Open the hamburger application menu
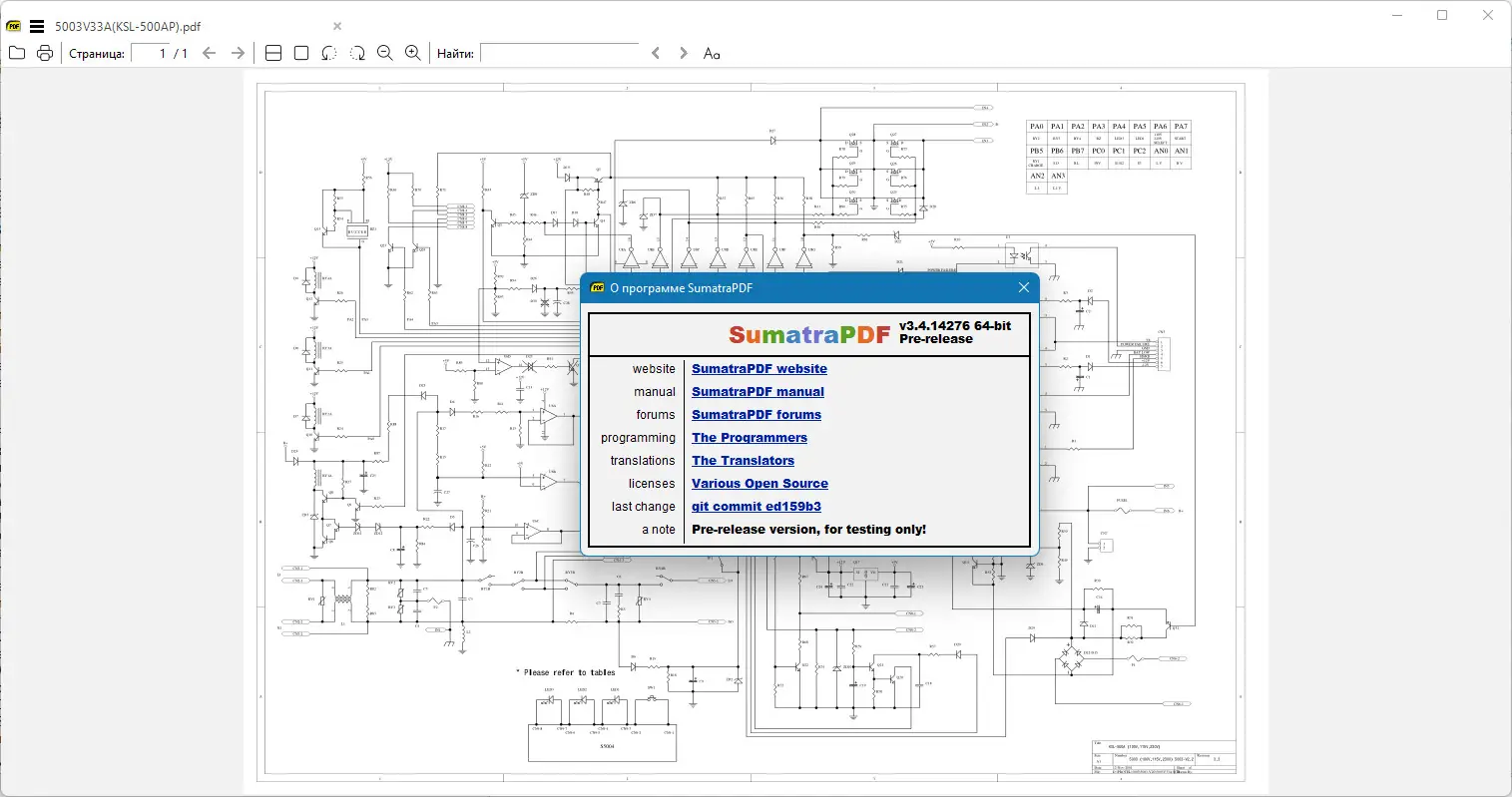1512x797 pixels. 37,26
